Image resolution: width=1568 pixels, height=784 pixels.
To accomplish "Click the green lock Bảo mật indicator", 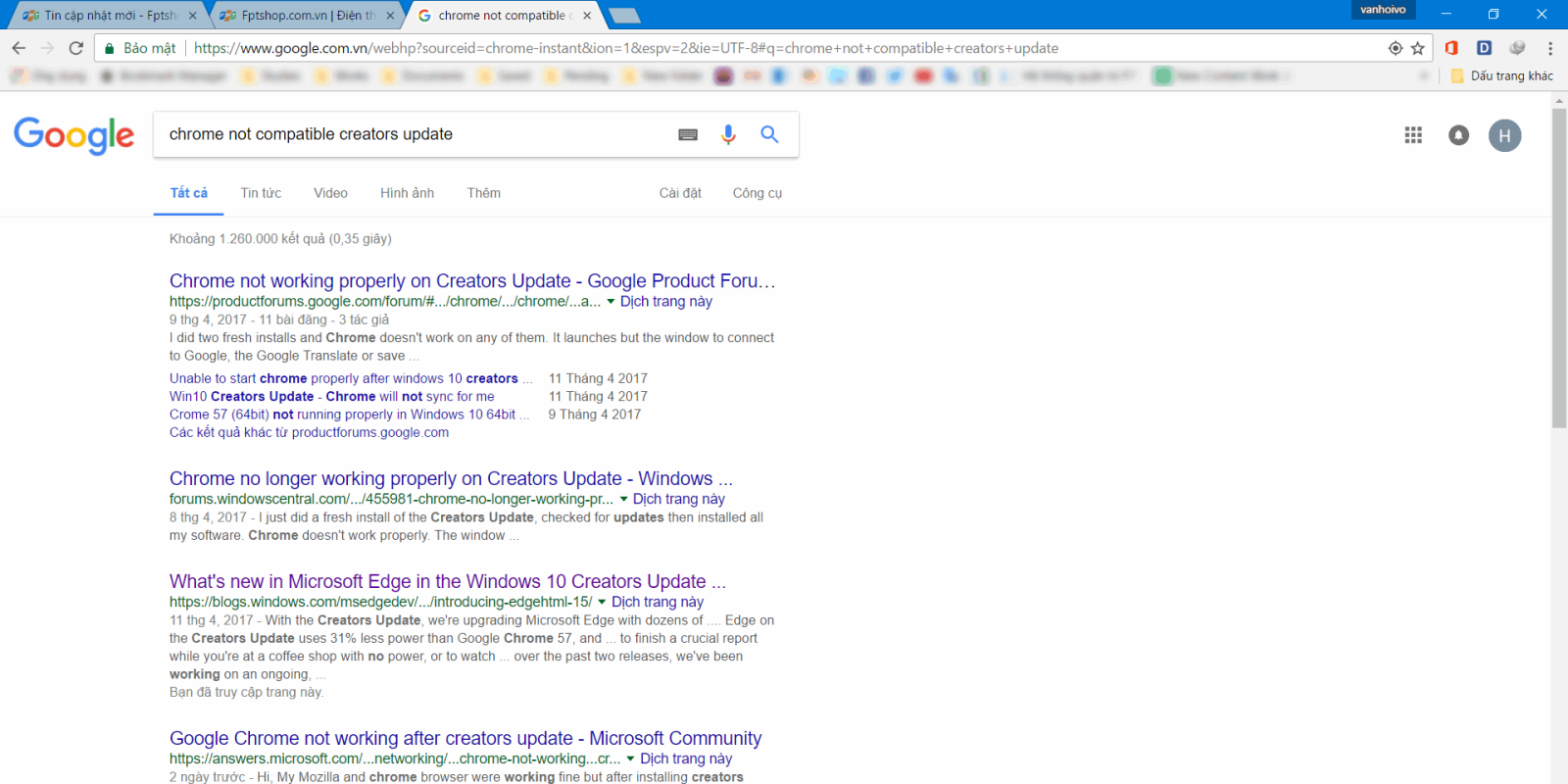I will pos(140,48).
